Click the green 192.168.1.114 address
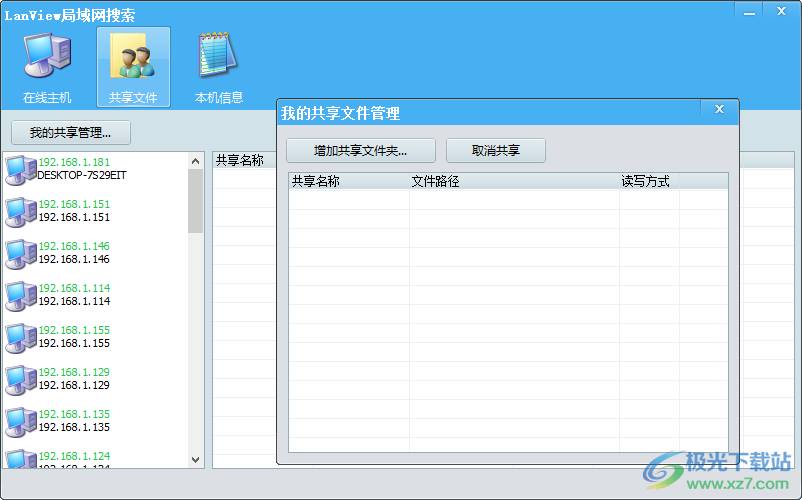The width and height of the screenshot is (802, 500). [74, 288]
